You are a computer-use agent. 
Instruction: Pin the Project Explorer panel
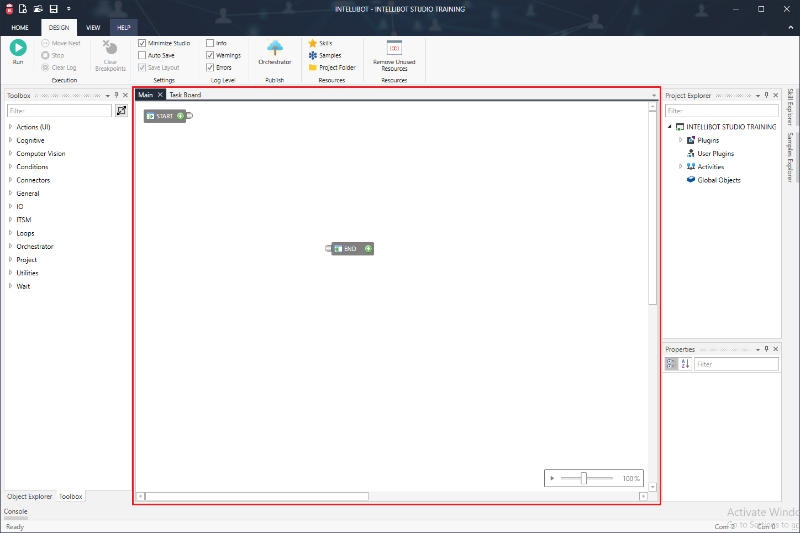[x=766, y=95]
